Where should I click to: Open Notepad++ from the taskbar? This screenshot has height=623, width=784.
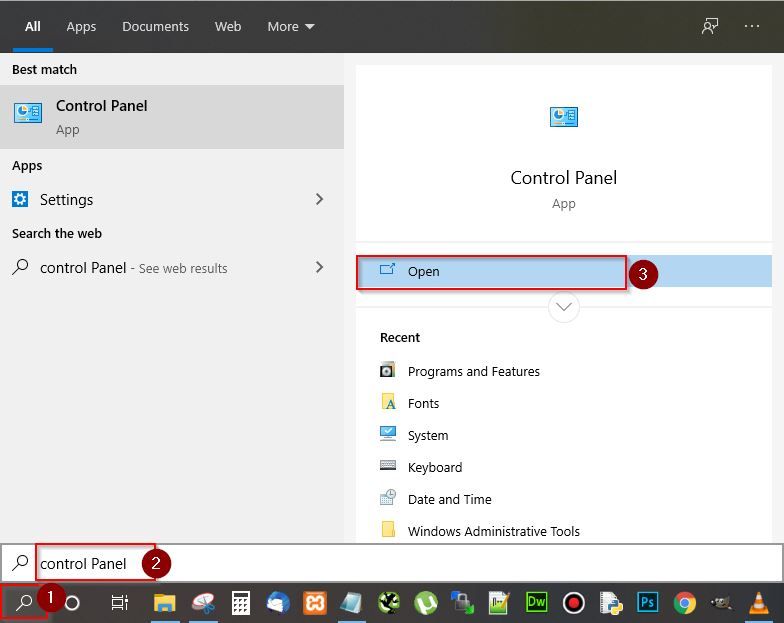point(499,603)
